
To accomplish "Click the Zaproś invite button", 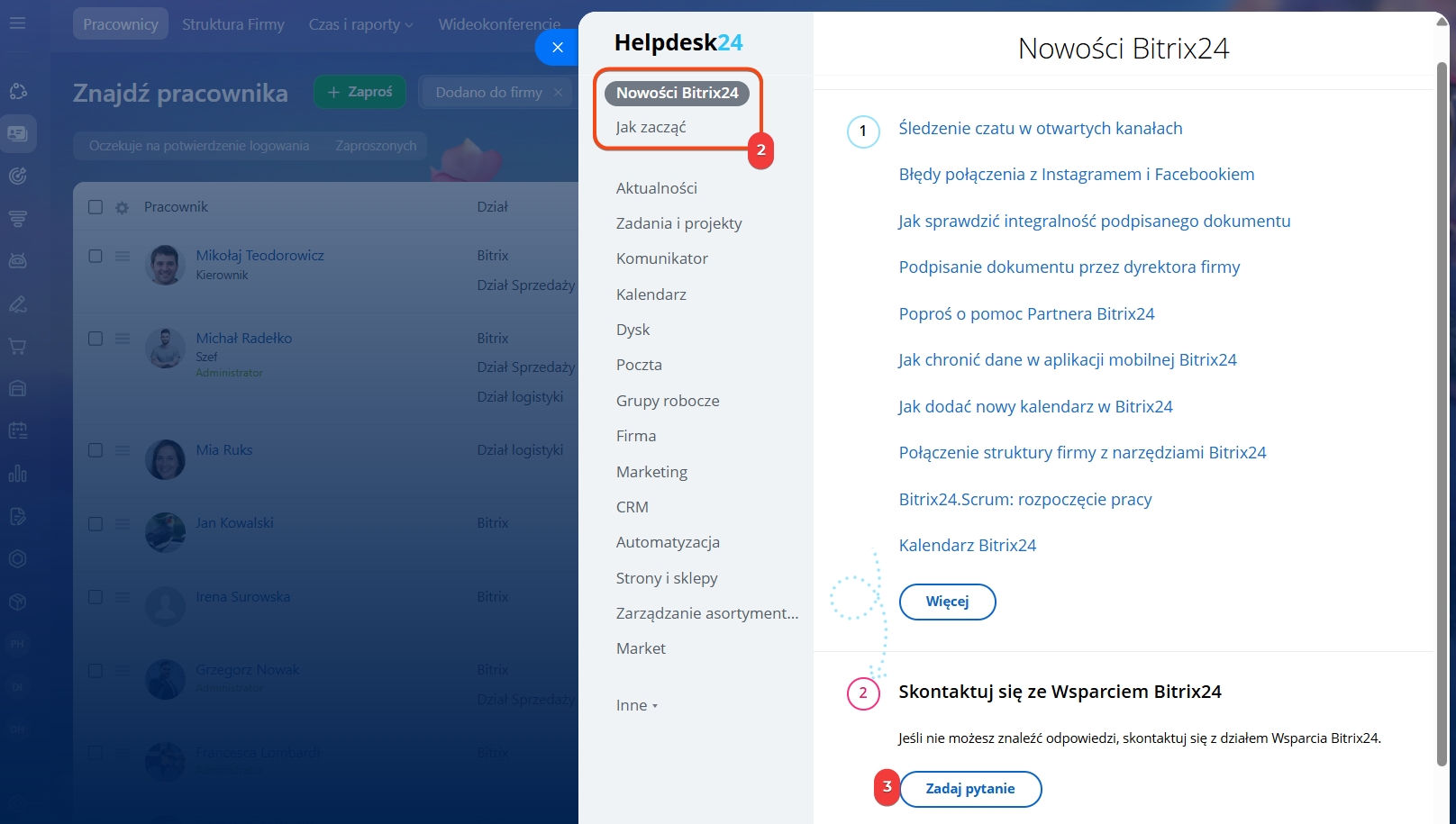I will click(359, 92).
